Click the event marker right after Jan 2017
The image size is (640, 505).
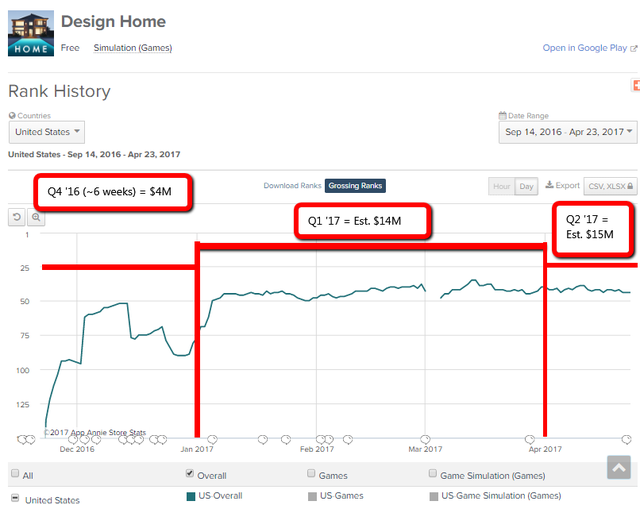(212, 439)
